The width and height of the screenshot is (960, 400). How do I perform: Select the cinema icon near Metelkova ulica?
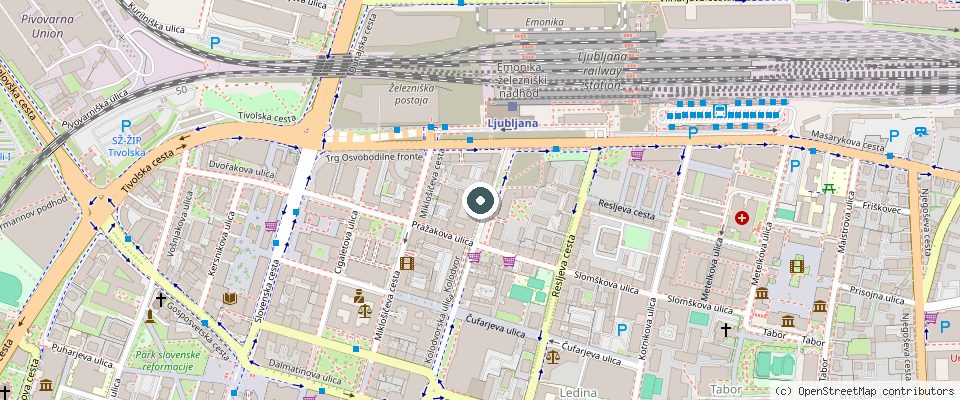(796, 266)
